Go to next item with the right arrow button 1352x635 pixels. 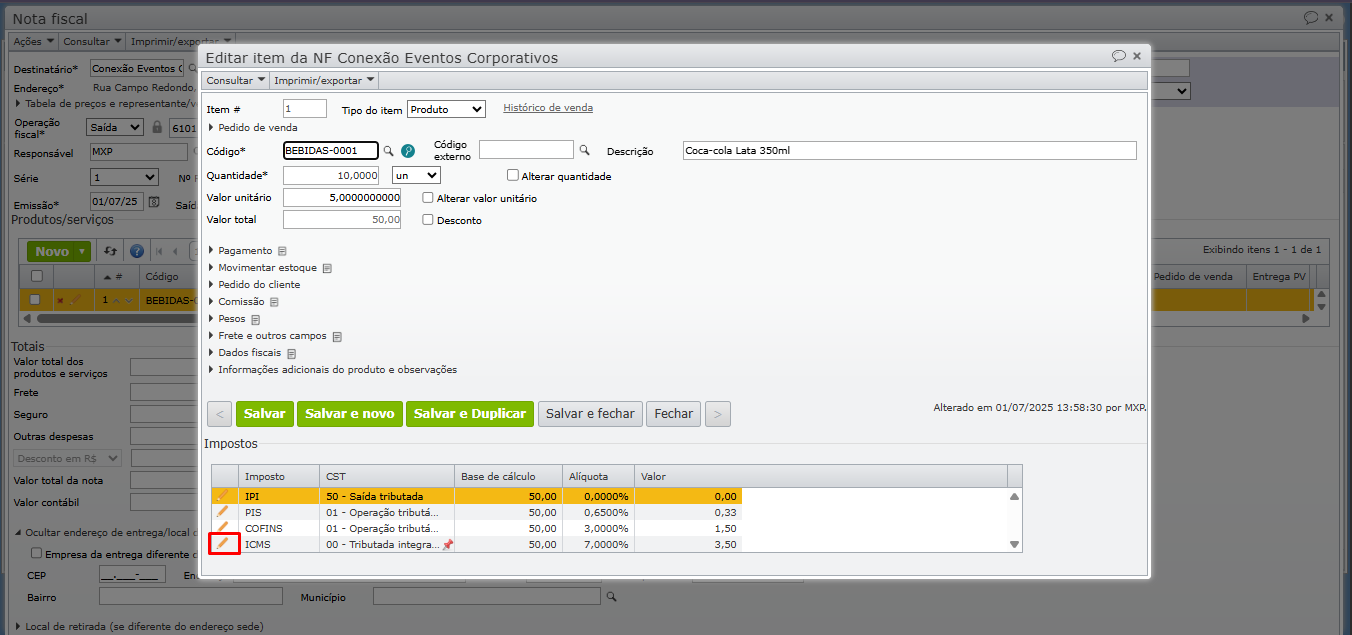point(718,414)
